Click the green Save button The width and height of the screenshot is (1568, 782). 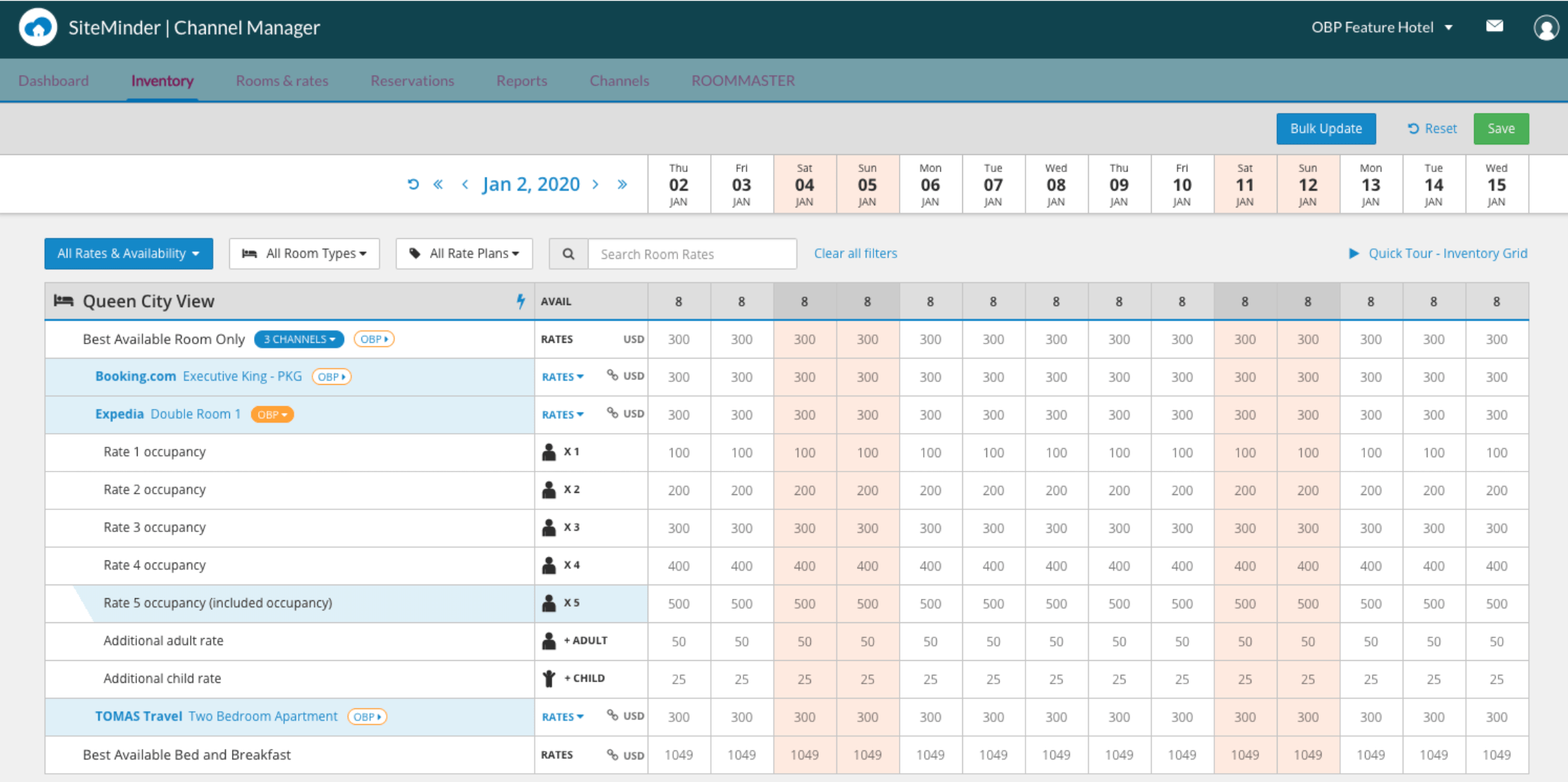pyautogui.click(x=1501, y=129)
